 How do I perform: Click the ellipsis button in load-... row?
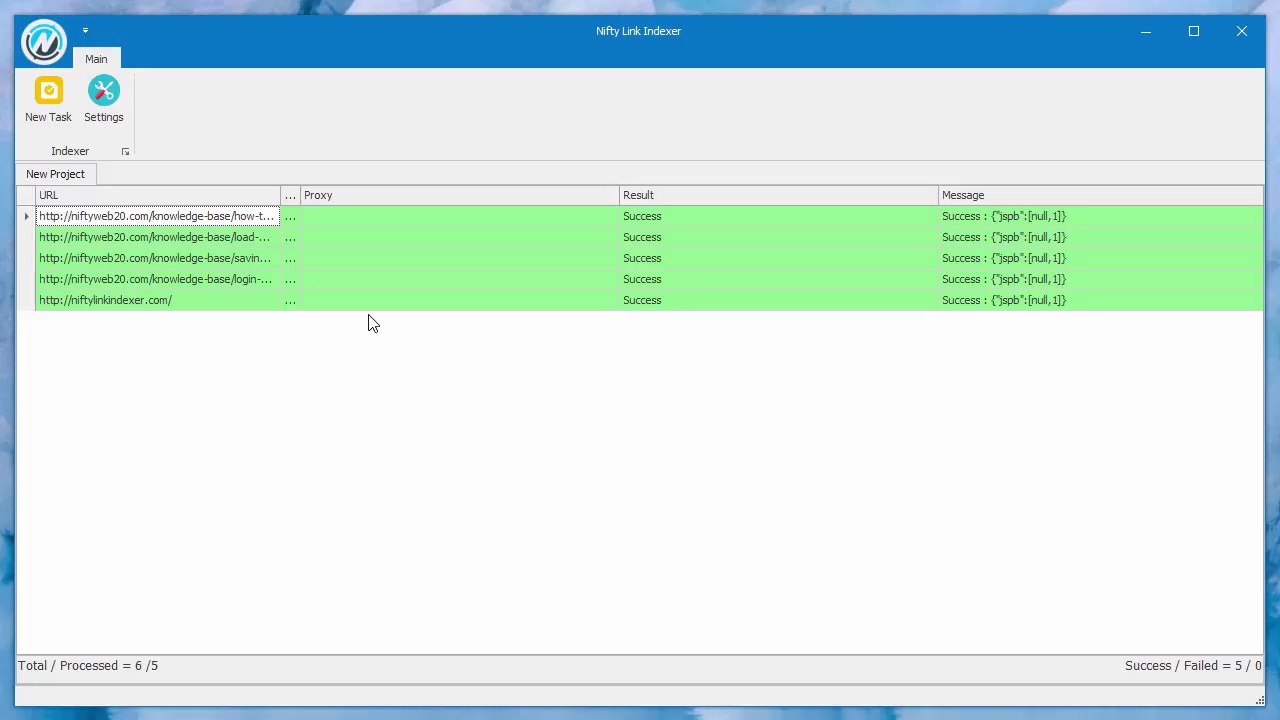coord(290,237)
